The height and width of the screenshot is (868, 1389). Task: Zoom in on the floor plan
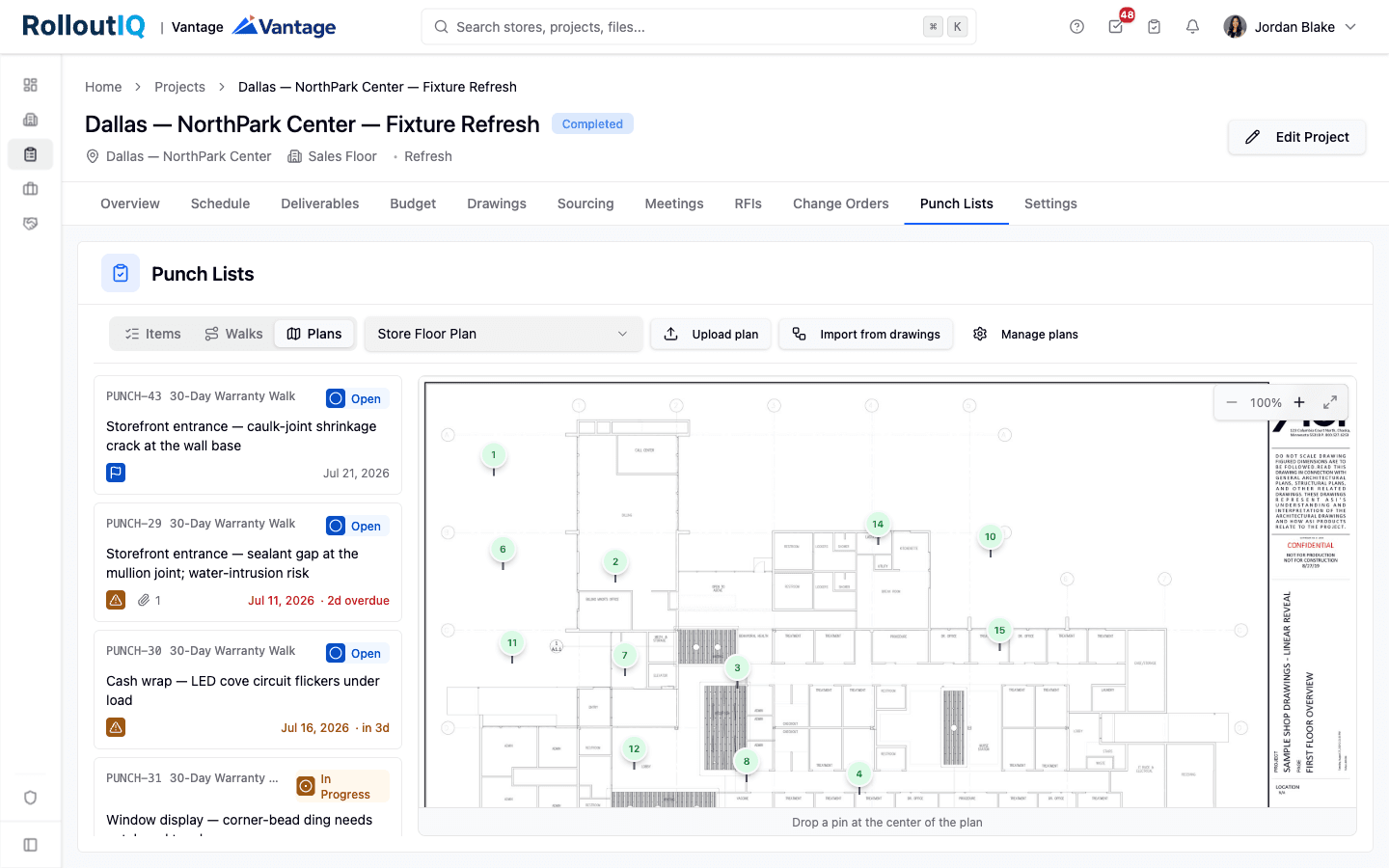pos(1299,402)
